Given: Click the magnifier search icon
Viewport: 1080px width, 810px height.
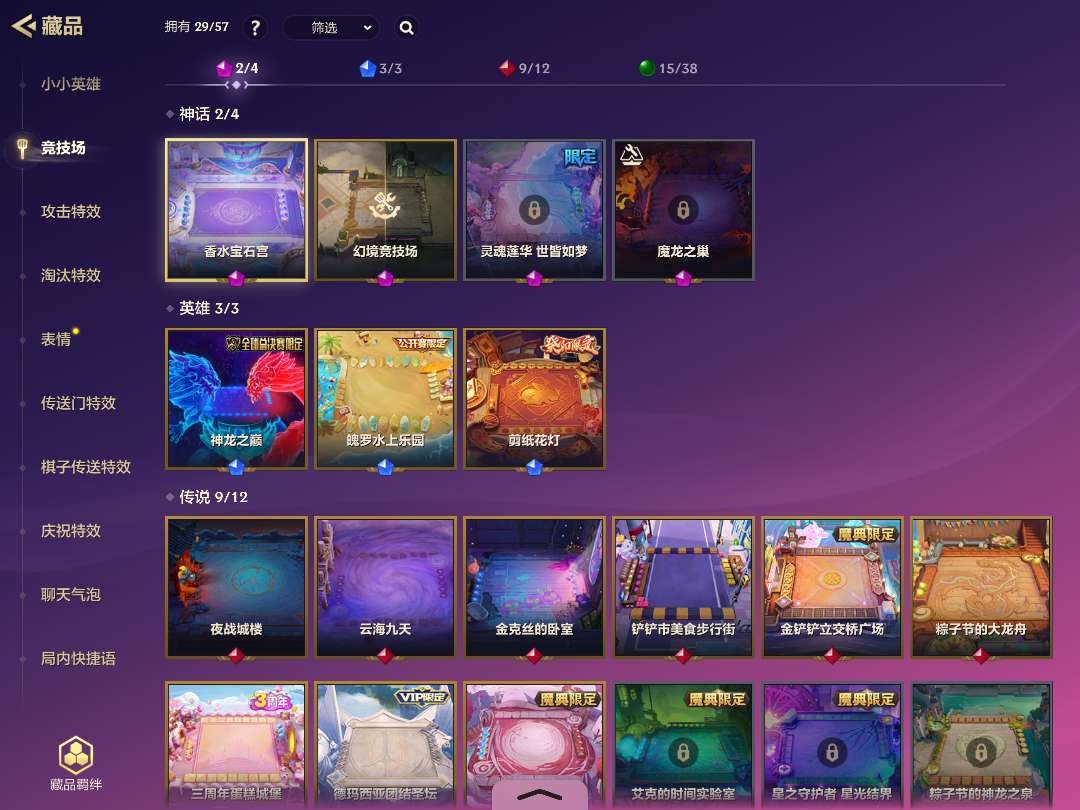Looking at the screenshot, I should click(x=406, y=28).
